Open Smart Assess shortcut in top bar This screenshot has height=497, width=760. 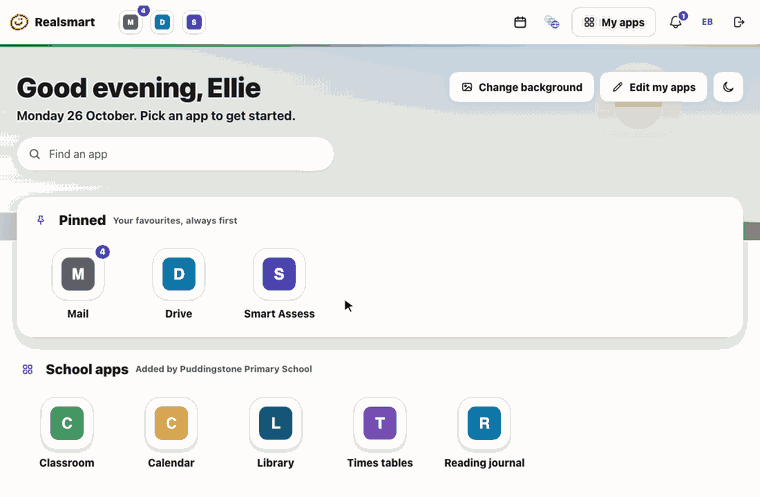194,22
